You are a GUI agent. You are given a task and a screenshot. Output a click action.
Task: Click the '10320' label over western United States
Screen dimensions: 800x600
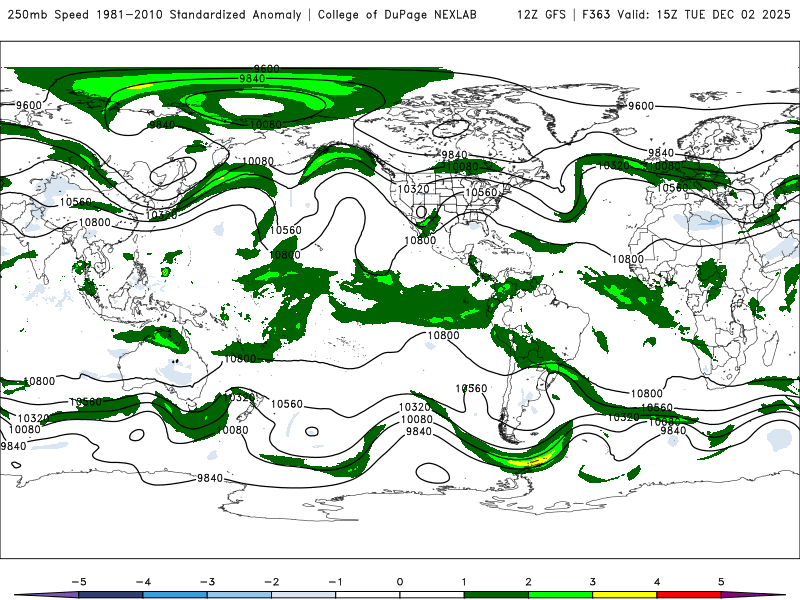(x=413, y=189)
